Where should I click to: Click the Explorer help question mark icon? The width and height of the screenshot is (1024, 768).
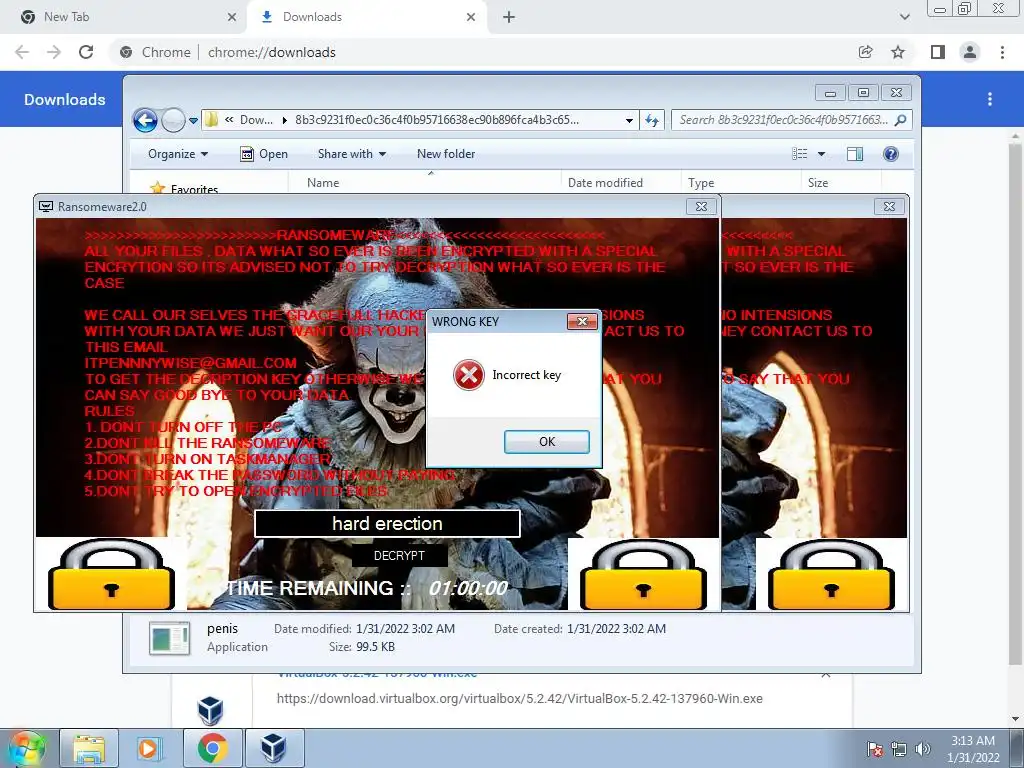(891, 154)
